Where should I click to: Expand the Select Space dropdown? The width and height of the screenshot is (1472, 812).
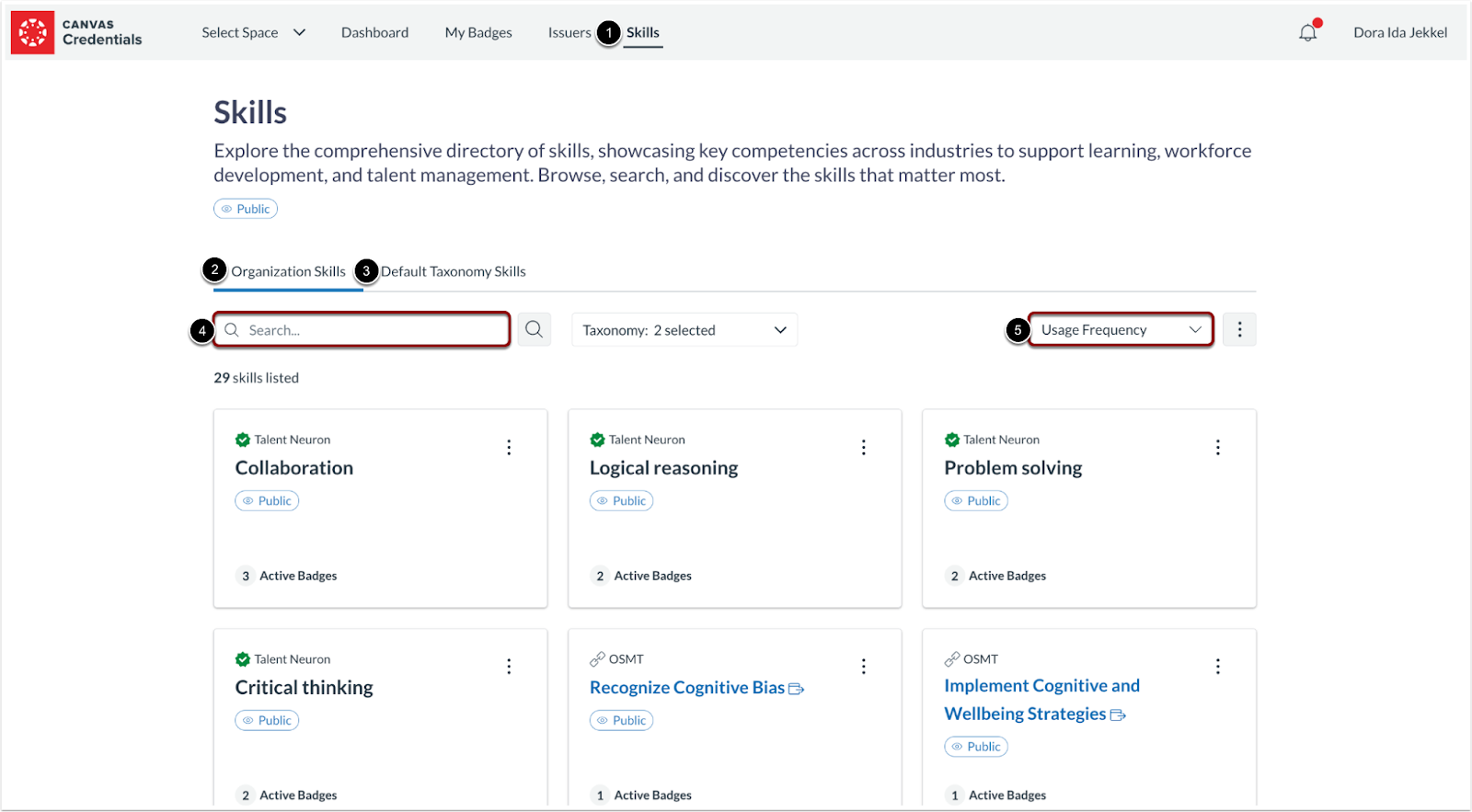253,33
